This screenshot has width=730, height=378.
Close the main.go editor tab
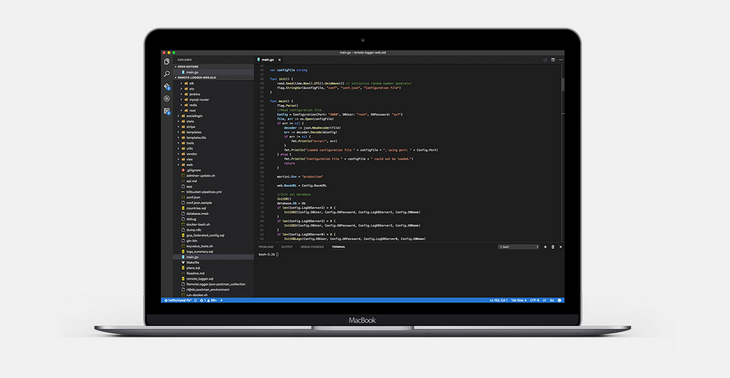point(279,60)
